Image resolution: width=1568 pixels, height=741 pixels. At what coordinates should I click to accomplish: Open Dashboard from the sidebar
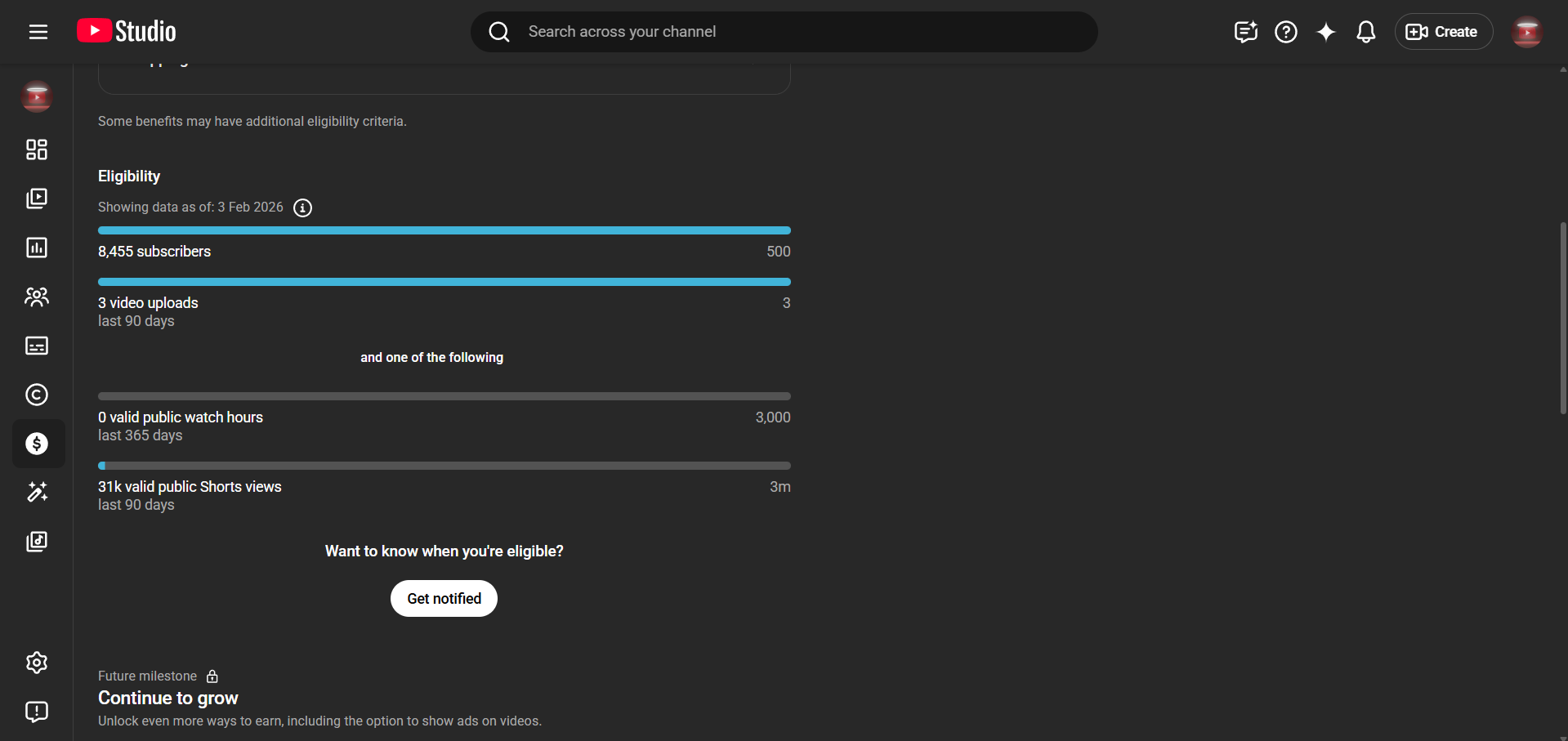37,150
